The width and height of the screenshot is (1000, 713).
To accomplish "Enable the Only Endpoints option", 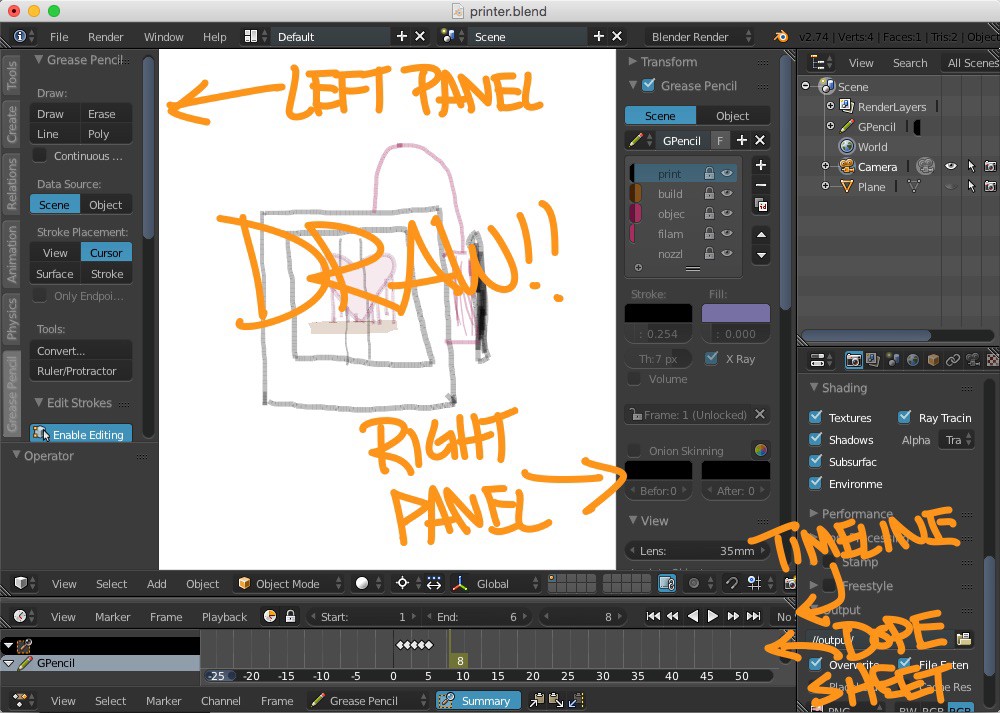I will click(38, 296).
